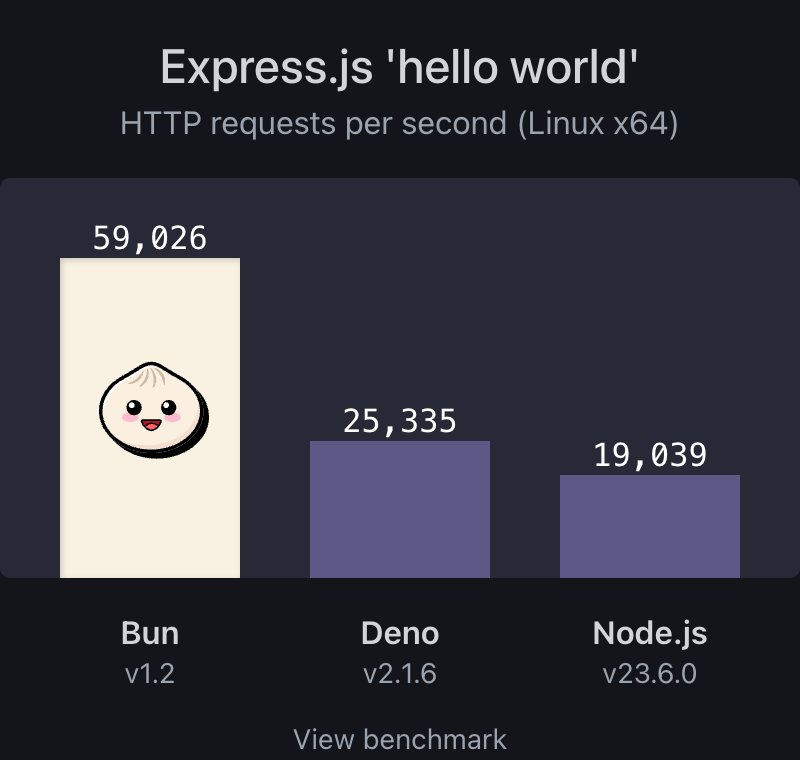Click the '59,026' value label
The height and width of the screenshot is (760, 800).
coord(150,238)
